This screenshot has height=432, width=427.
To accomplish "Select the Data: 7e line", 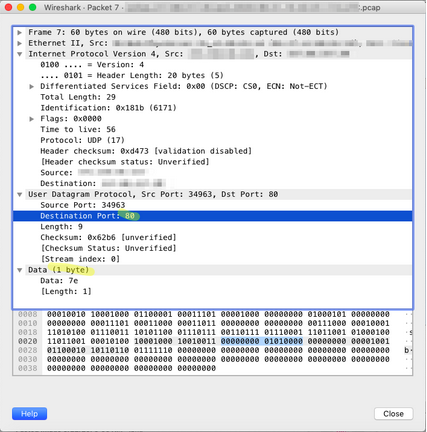I will click(x=59, y=281).
